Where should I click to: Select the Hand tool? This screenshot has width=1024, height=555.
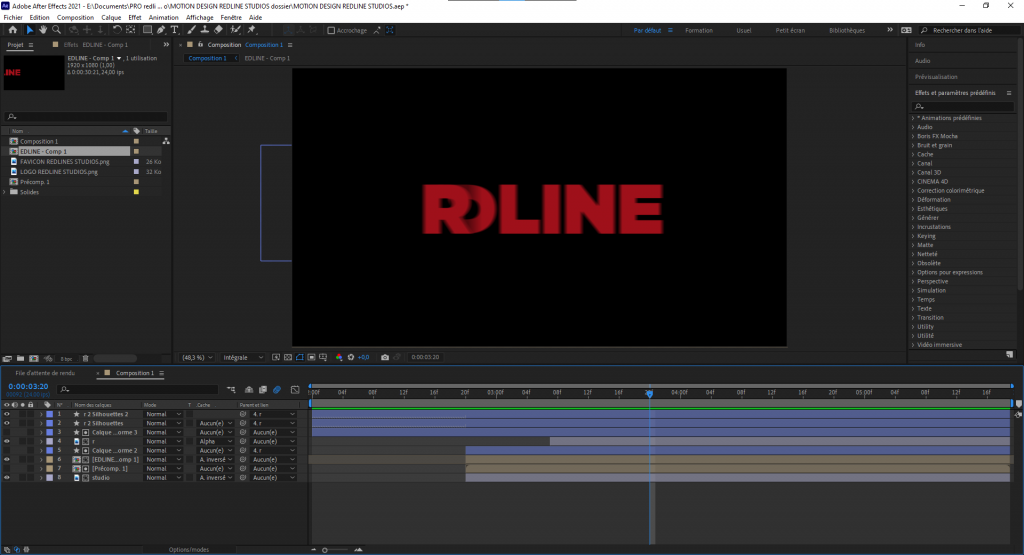[42, 30]
